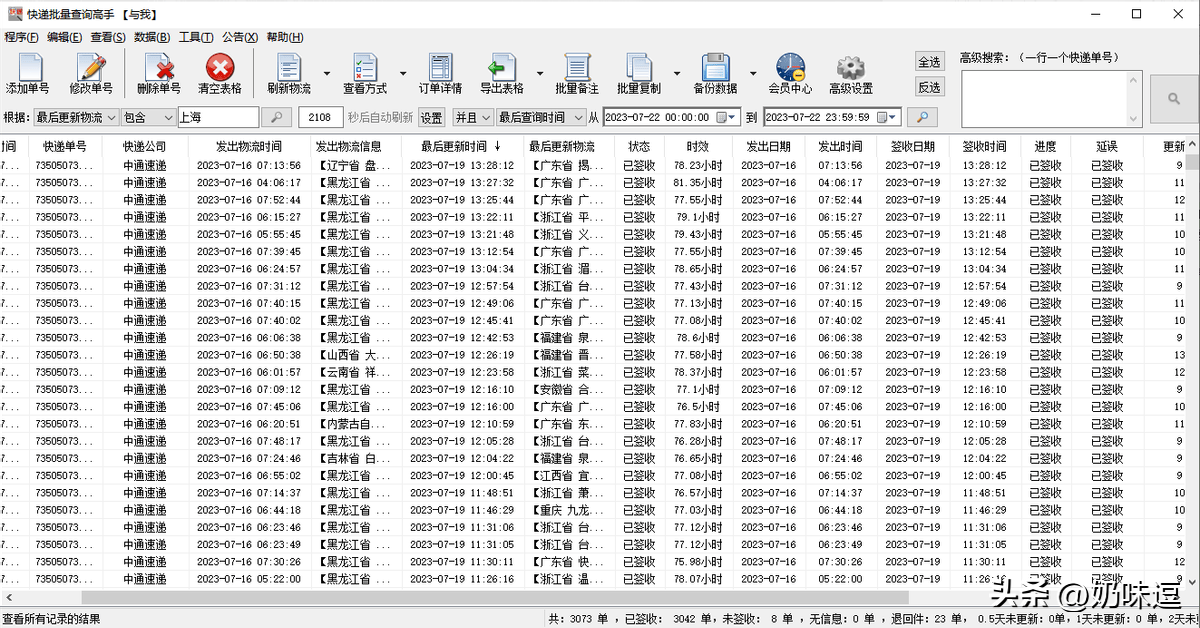Click the 反选 invert selection button

(x=929, y=87)
